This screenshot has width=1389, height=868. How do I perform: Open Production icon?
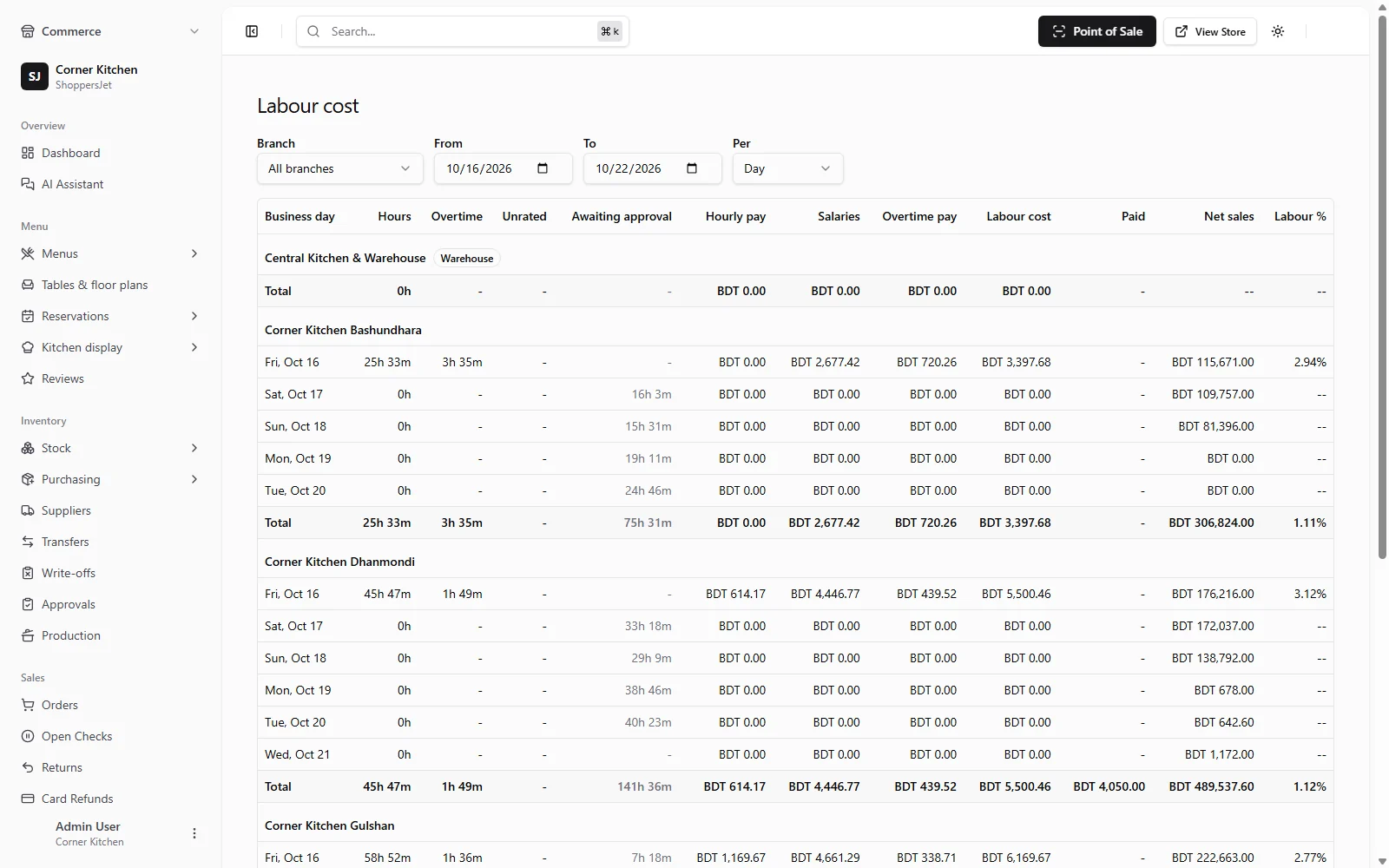(x=28, y=635)
